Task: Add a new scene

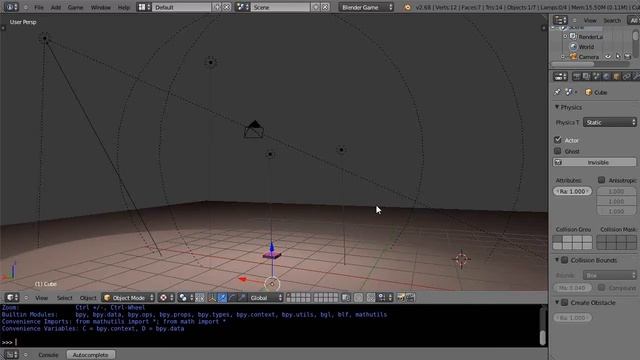Action: click(316, 7)
